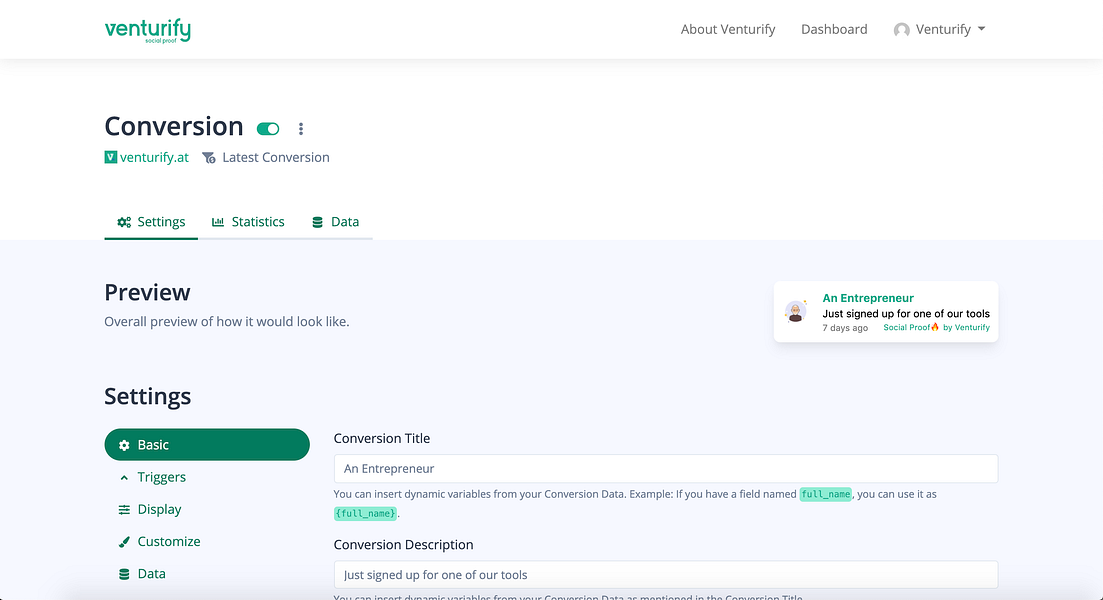Go to the Dashboard
The width and height of the screenshot is (1103, 600).
834,29
